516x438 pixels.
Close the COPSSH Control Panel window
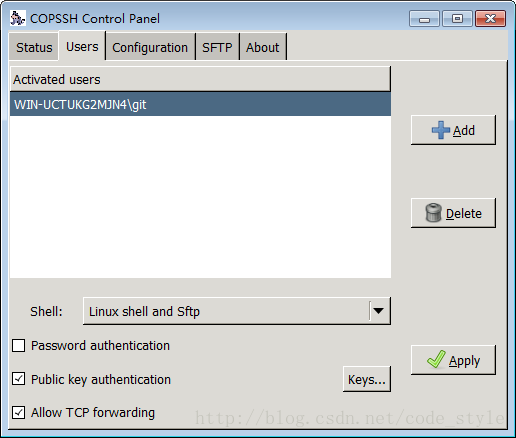tap(490, 18)
